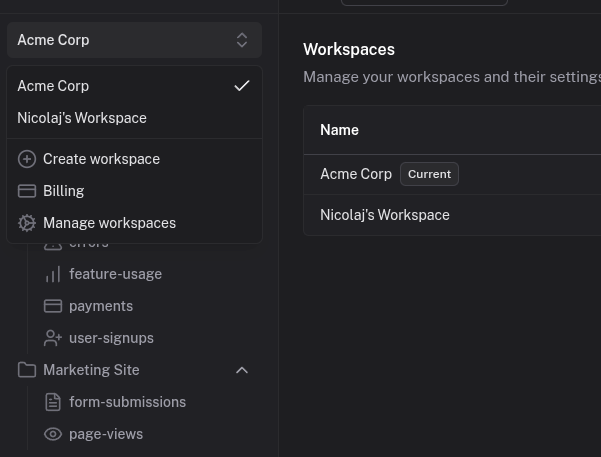Click the Current badge beside Acme Corp

tap(429, 174)
